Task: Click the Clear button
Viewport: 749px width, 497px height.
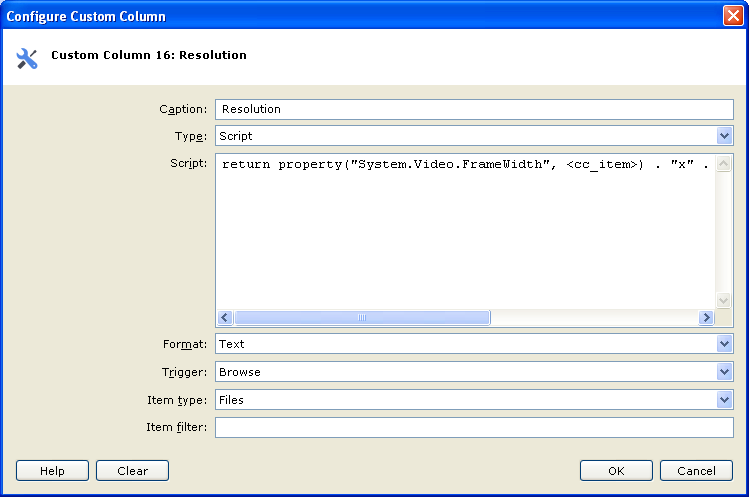Action: point(132,471)
